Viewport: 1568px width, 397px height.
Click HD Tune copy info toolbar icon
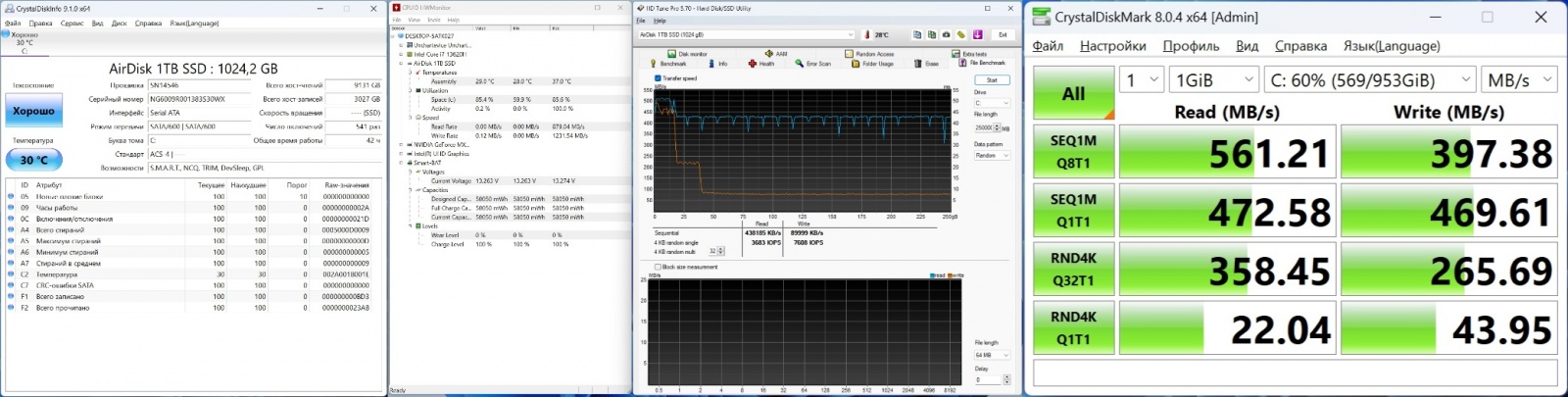917,34
